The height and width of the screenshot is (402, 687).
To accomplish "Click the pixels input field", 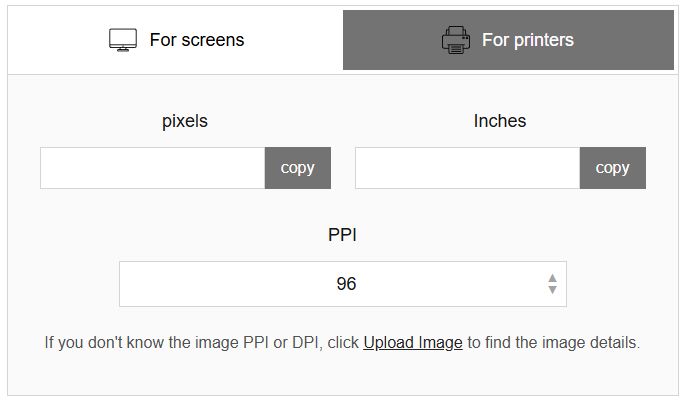I will [152, 168].
